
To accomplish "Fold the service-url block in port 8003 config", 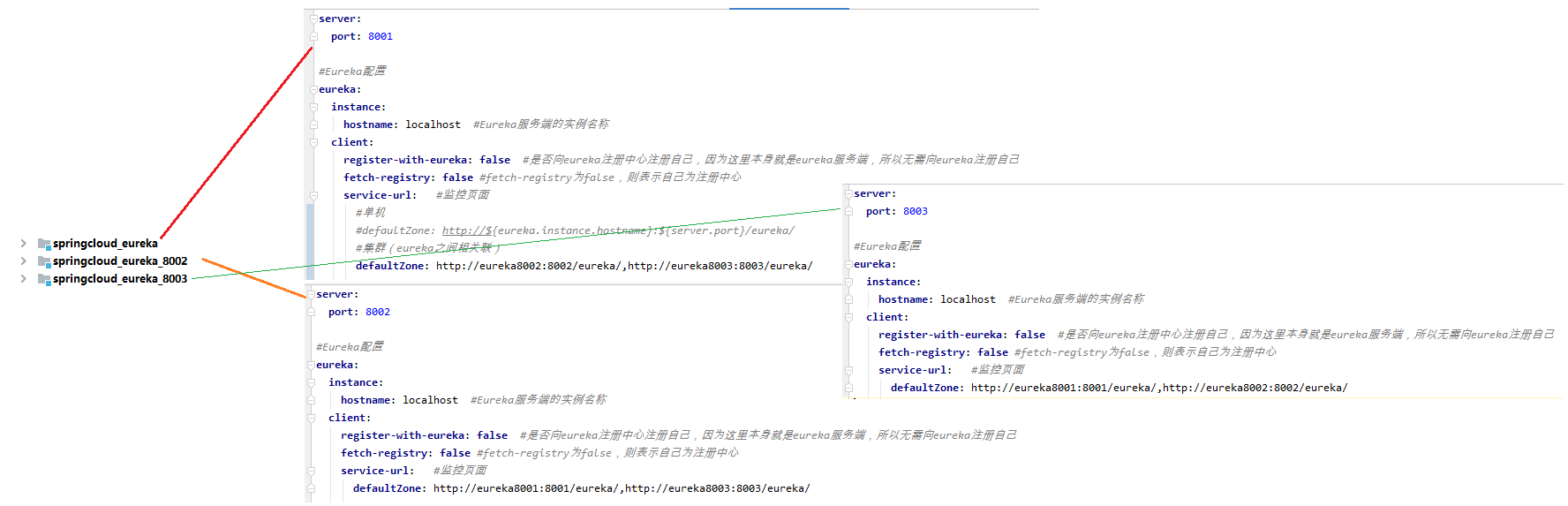I will [848, 370].
